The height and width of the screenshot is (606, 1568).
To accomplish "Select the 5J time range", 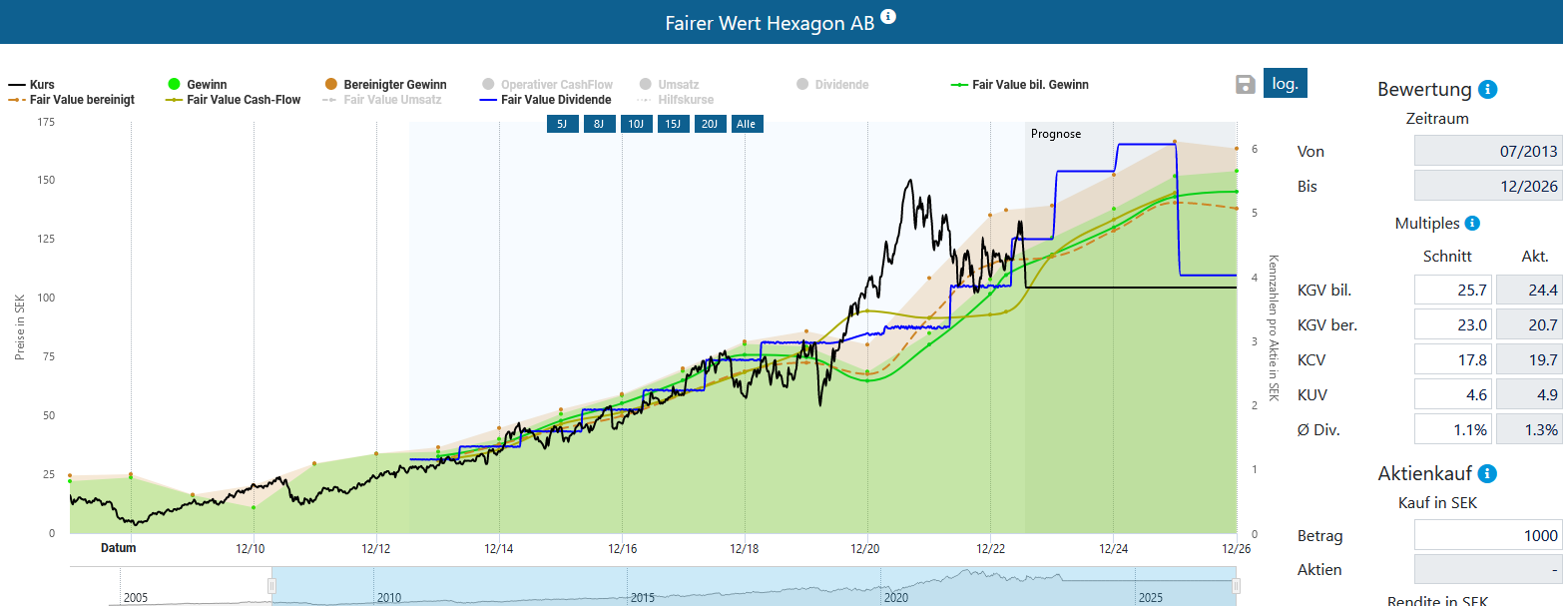I will (x=562, y=124).
